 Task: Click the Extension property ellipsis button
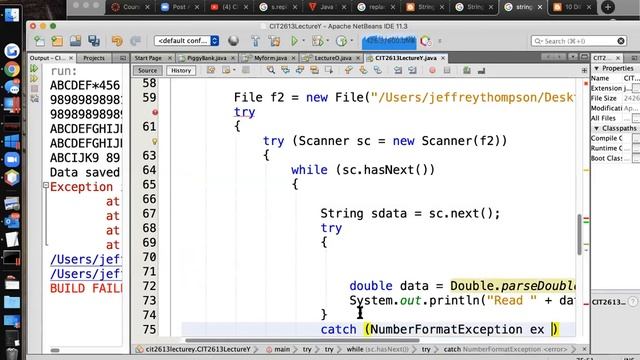click(636, 89)
